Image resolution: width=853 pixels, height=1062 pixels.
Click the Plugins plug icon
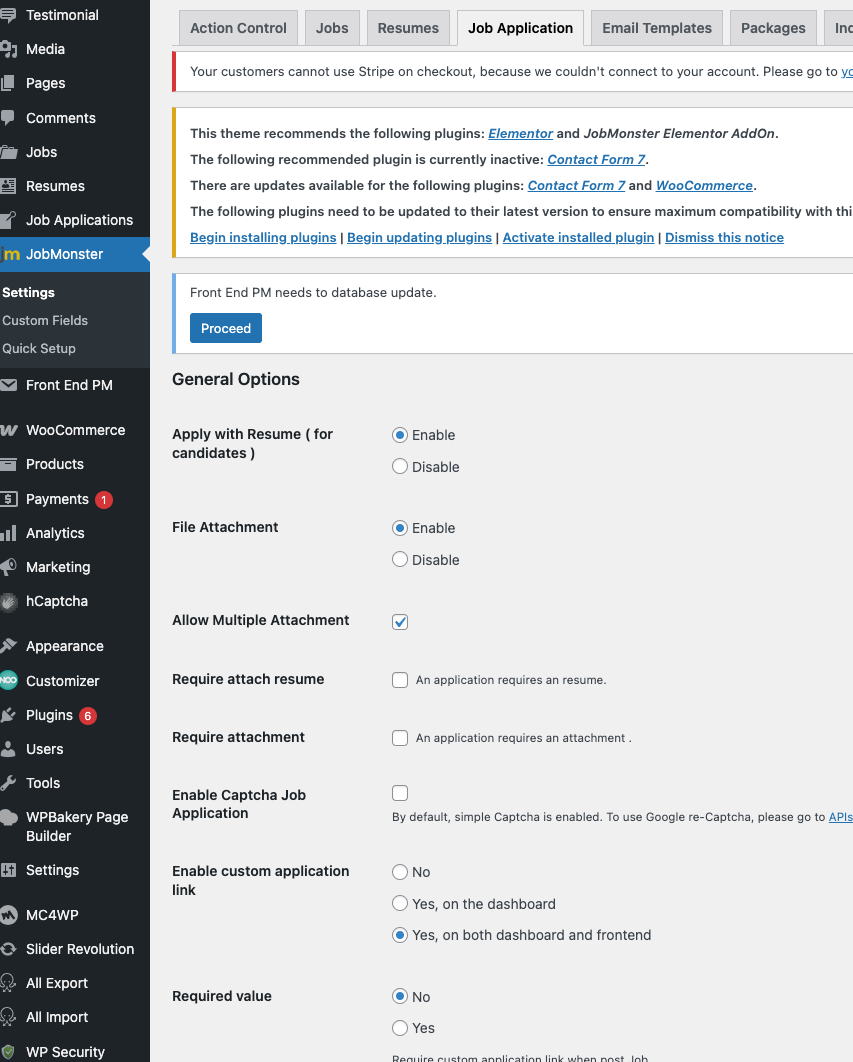pos(8,715)
